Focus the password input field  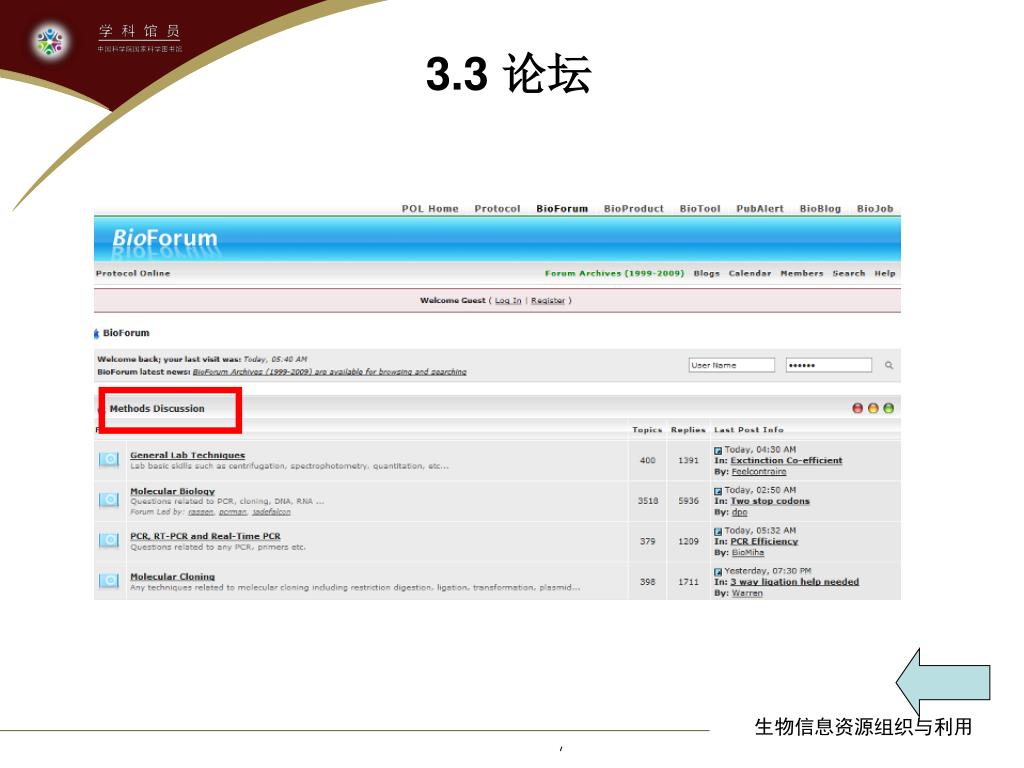point(829,365)
